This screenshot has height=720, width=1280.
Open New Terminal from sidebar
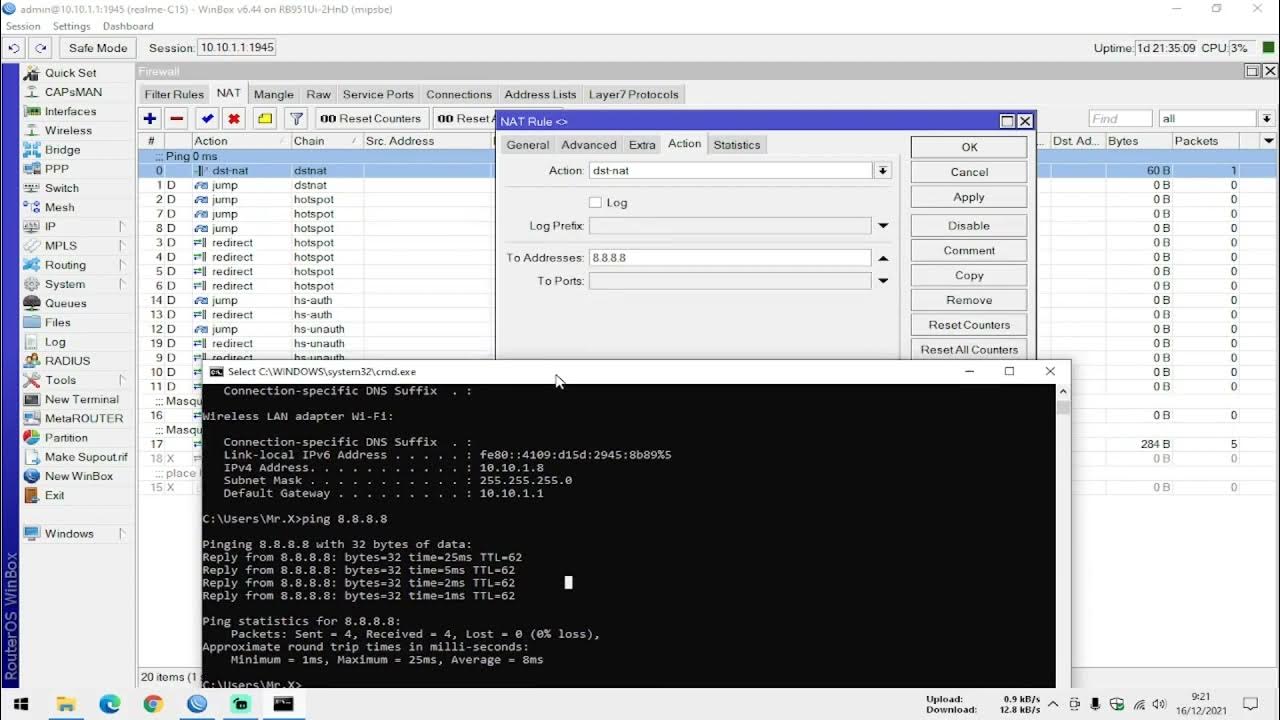(81, 399)
